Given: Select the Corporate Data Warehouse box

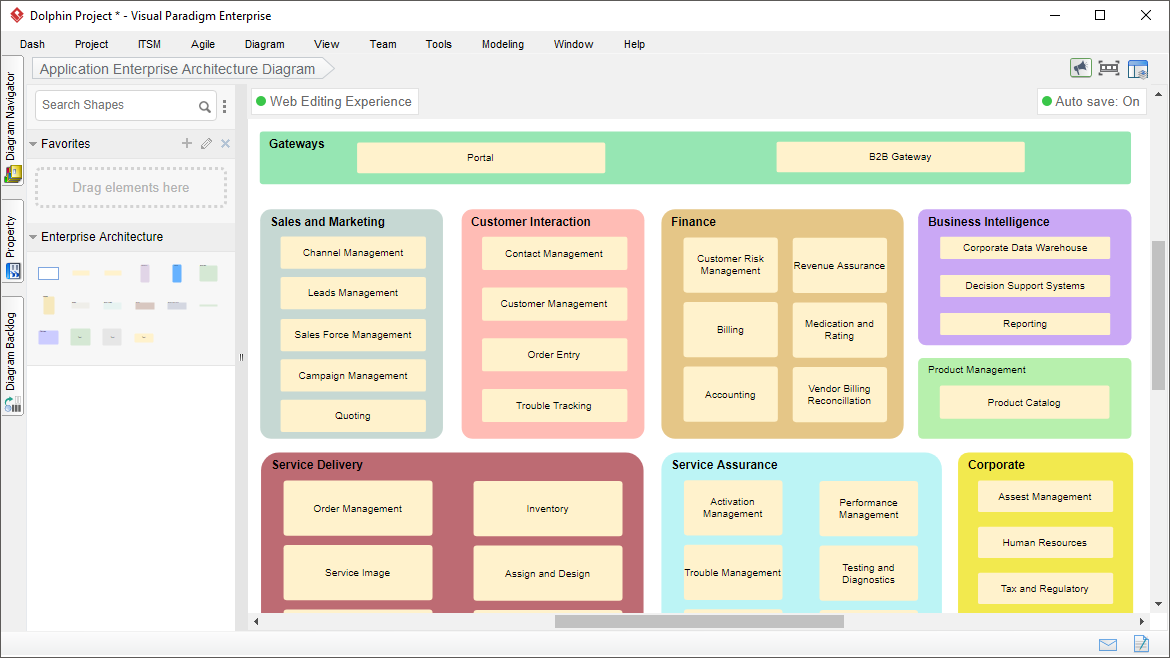Looking at the screenshot, I should 1024,248.
